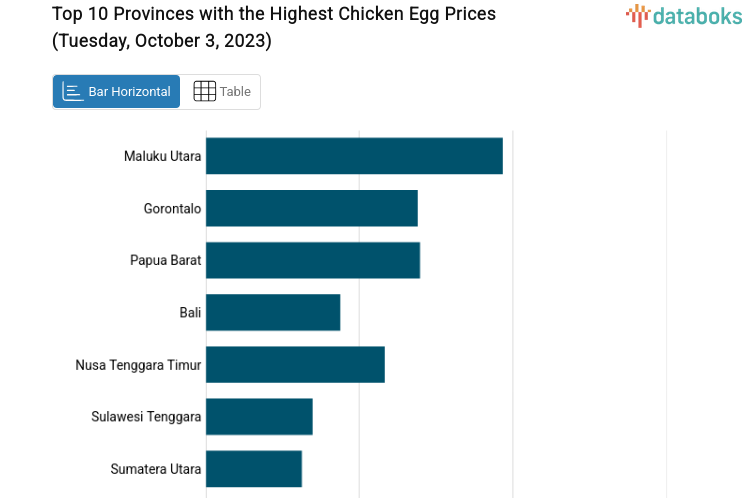This screenshot has width=753, height=498.
Task: Select the Bali bar
Action: pyautogui.click(x=273, y=312)
